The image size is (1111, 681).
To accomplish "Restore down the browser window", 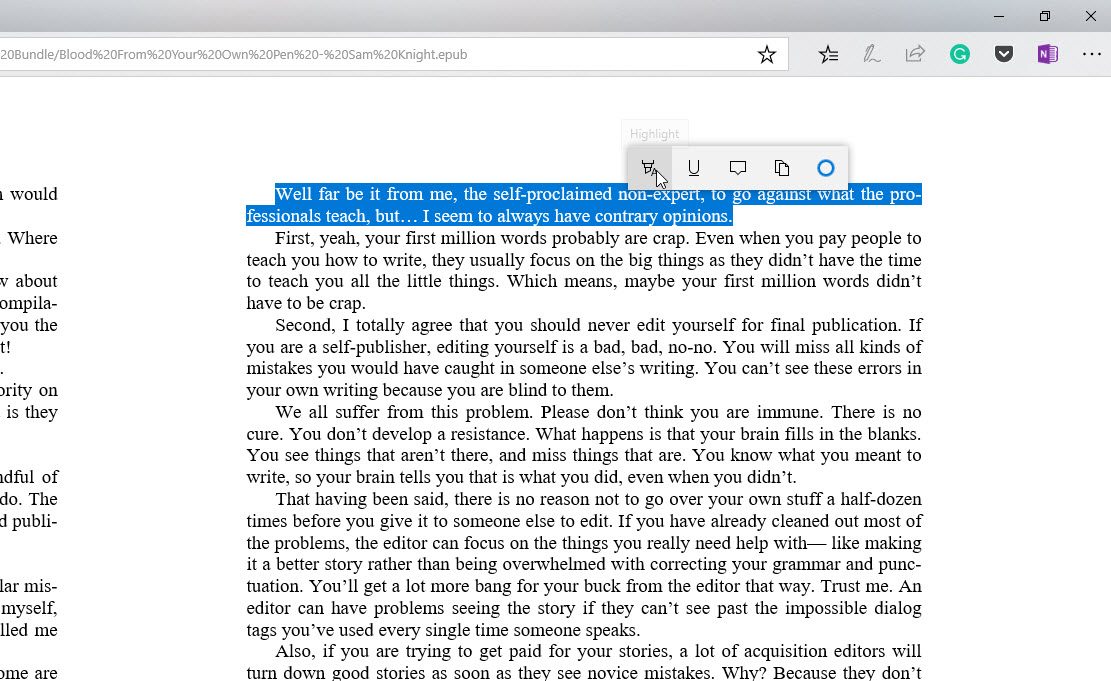I will coord(1045,16).
